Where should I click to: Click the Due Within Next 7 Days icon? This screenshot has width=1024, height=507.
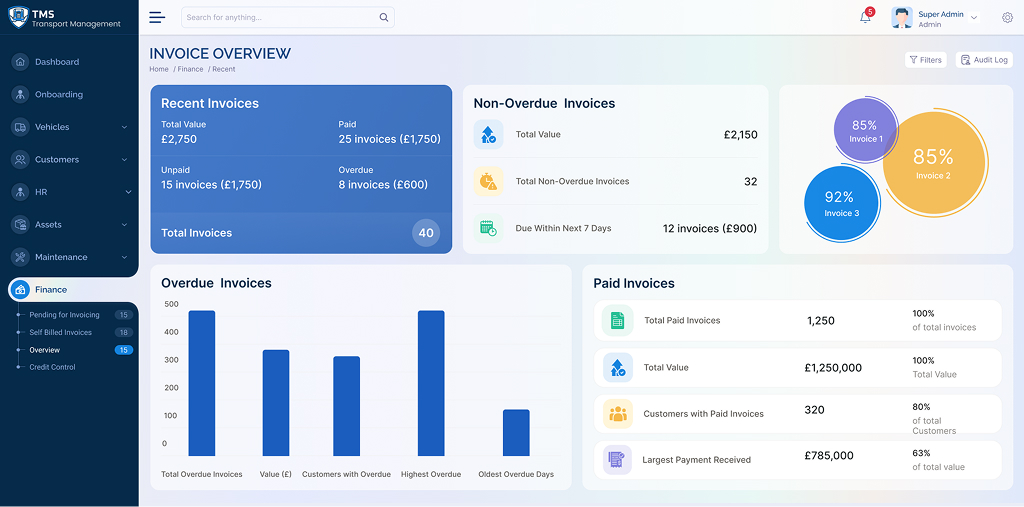(x=488, y=228)
